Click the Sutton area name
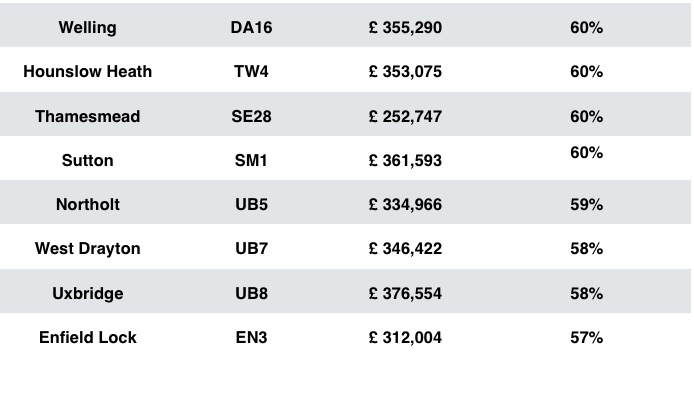 pyautogui.click(x=88, y=160)
